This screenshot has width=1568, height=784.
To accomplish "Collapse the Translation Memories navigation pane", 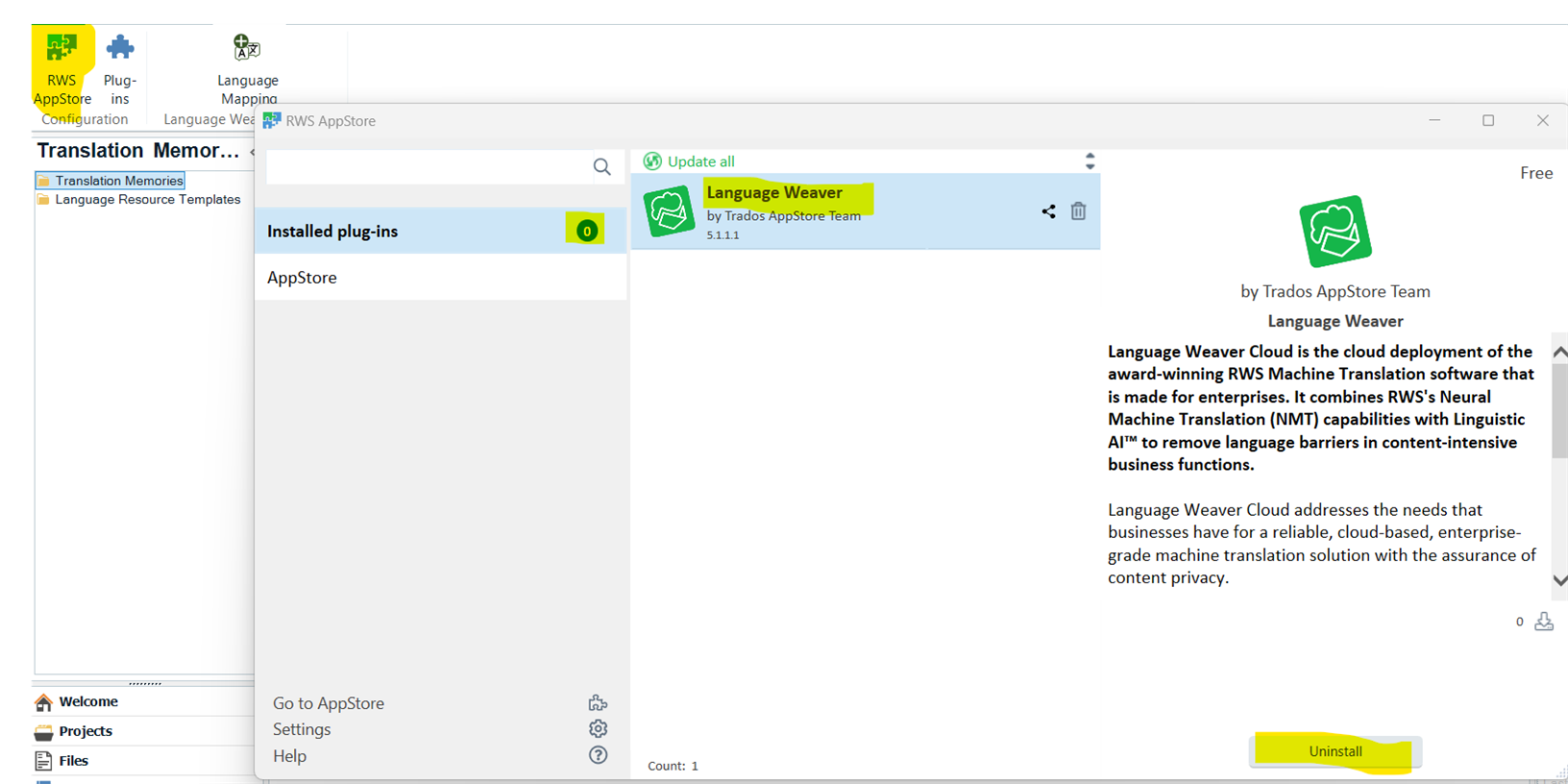I will point(252,152).
